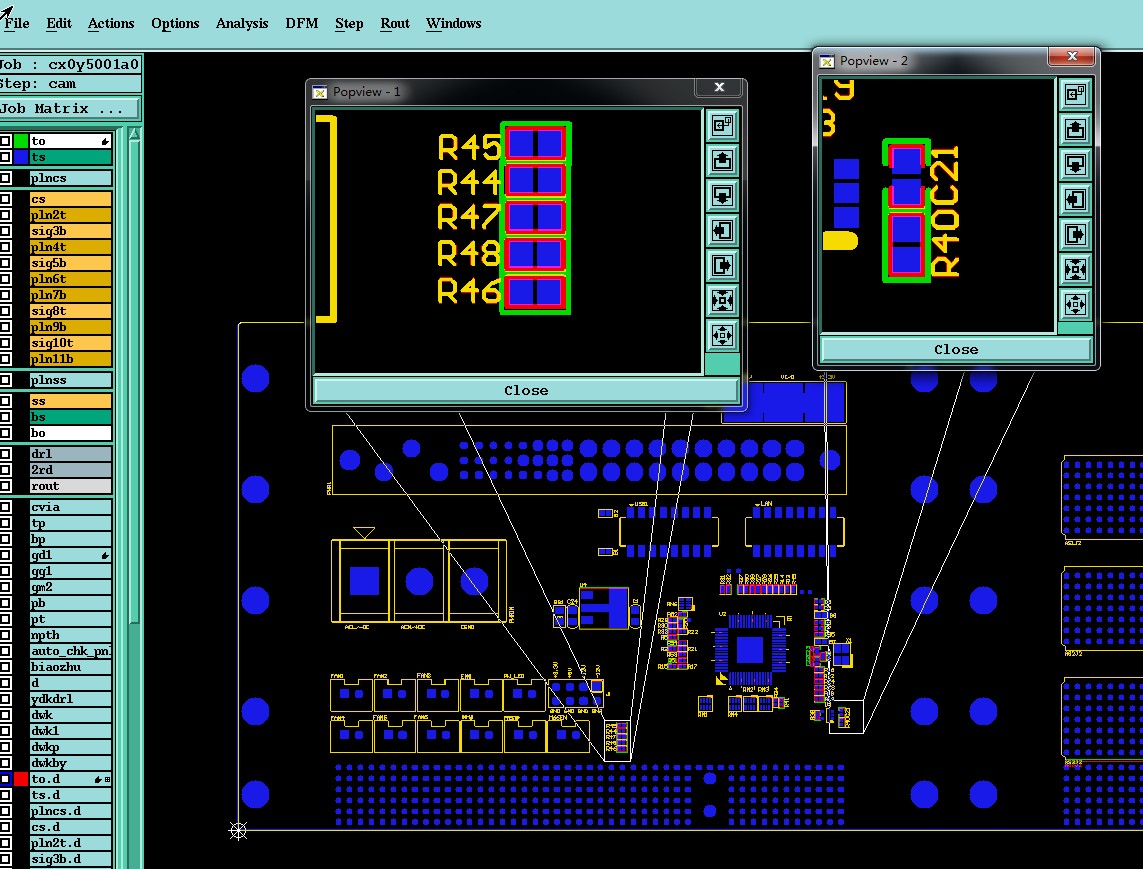Toggle the checkbox for layer to.d
Viewport: 1143px width, 869px height.
pos(5,779)
